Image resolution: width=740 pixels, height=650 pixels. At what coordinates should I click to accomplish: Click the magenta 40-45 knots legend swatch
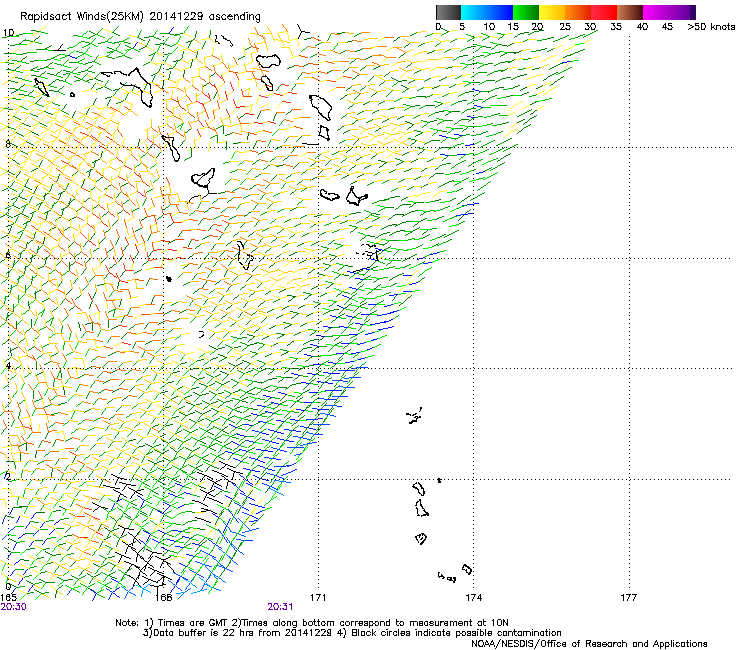656,12
